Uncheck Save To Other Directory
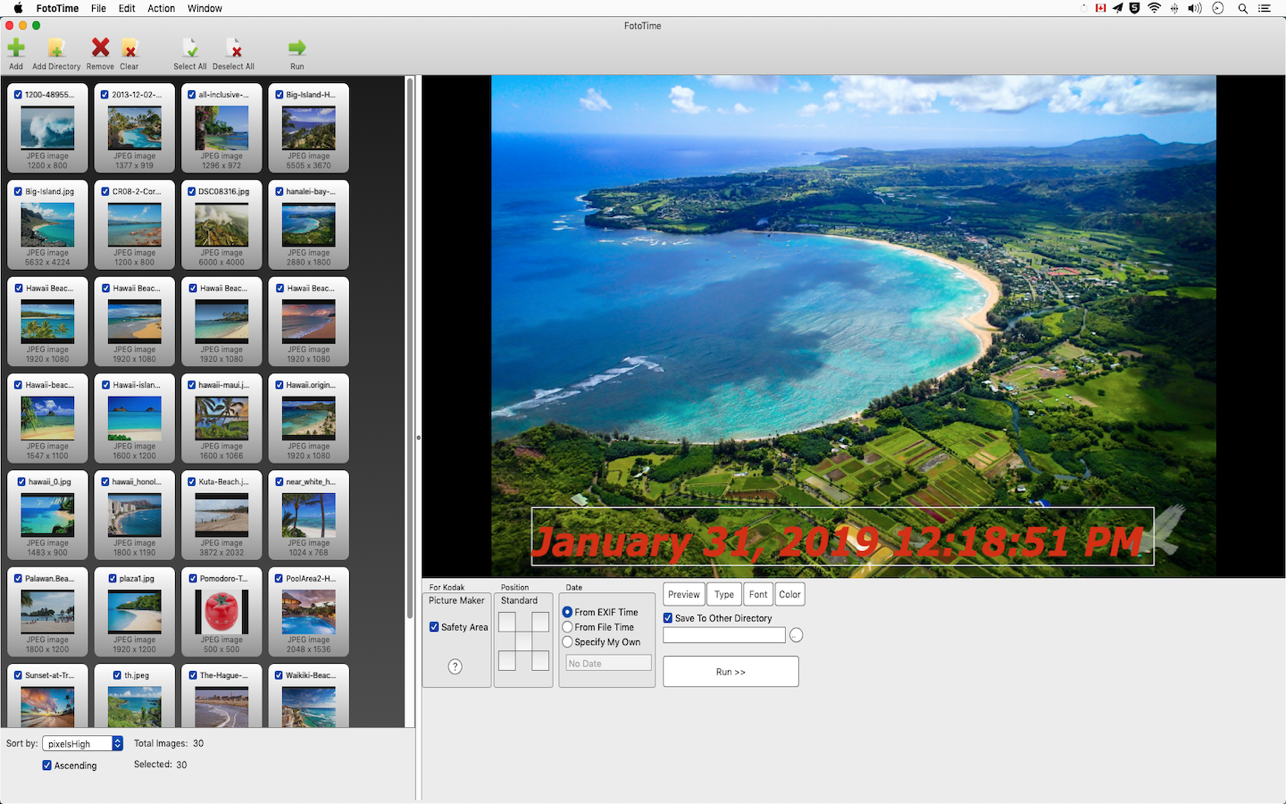The width and height of the screenshot is (1286, 804). tap(668, 618)
